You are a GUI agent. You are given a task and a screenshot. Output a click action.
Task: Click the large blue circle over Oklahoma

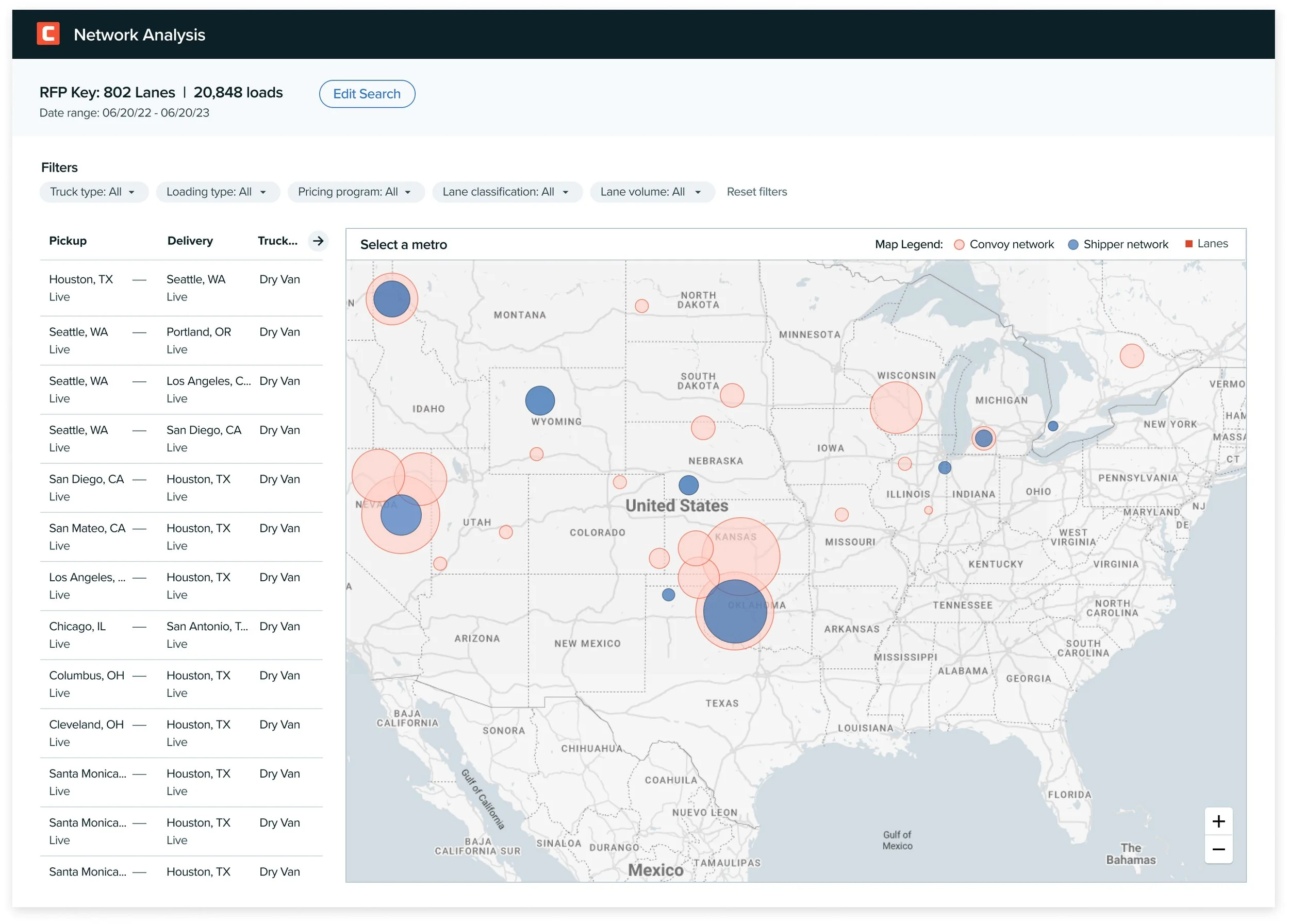pos(734,612)
